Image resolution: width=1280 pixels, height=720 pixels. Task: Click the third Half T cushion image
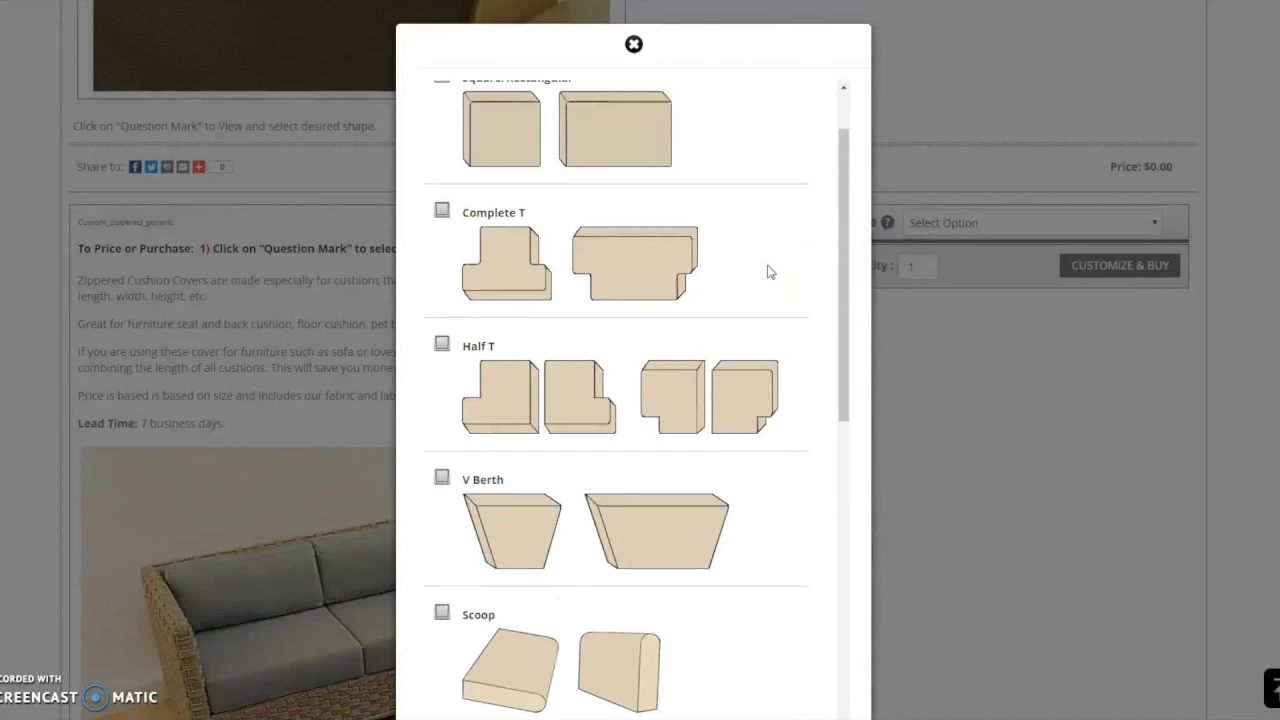[672, 397]
